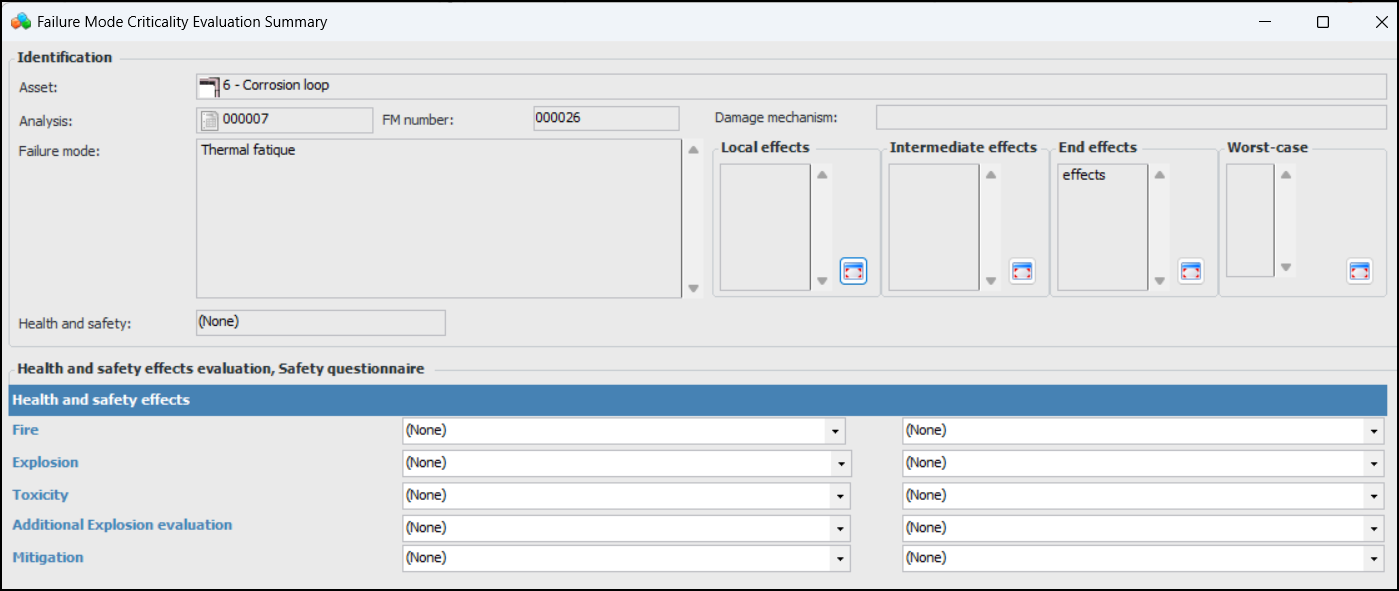Screen dimensions: 1399x591
Task: Click the Worst-case scroll up arrow
Action: [x=1286, y=175]
